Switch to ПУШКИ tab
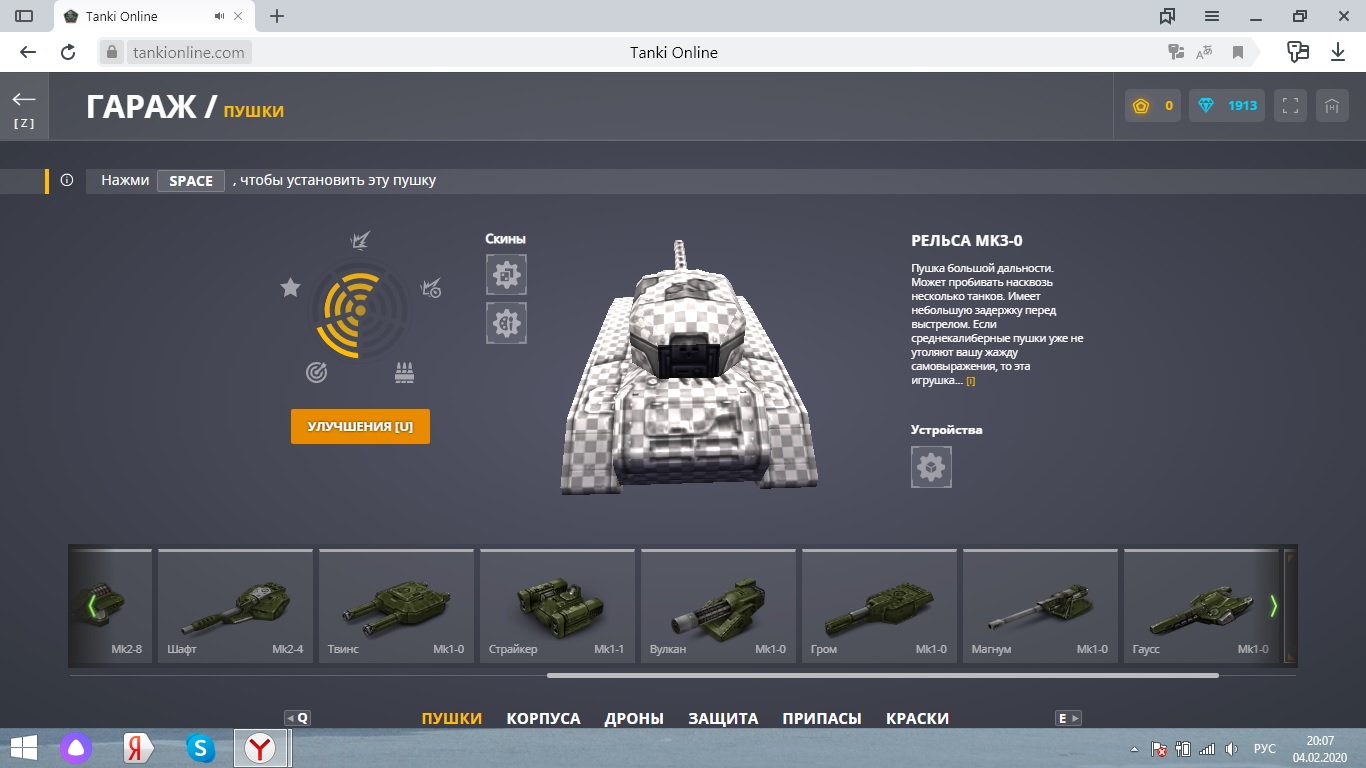Screen dimensions: 1366x768 [x=452, y=718]
